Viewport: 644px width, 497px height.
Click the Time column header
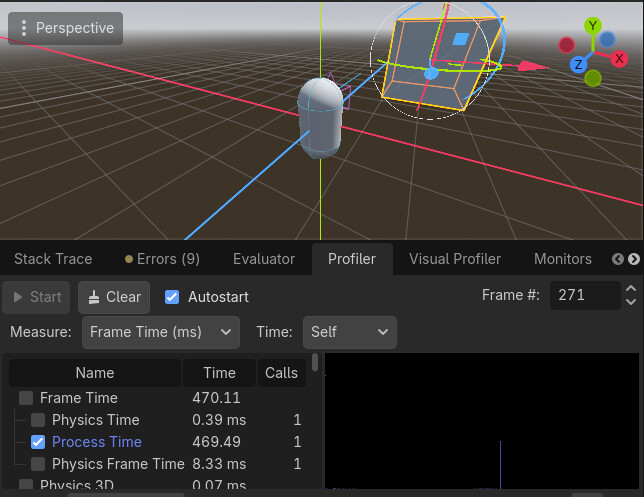point(219,373)
